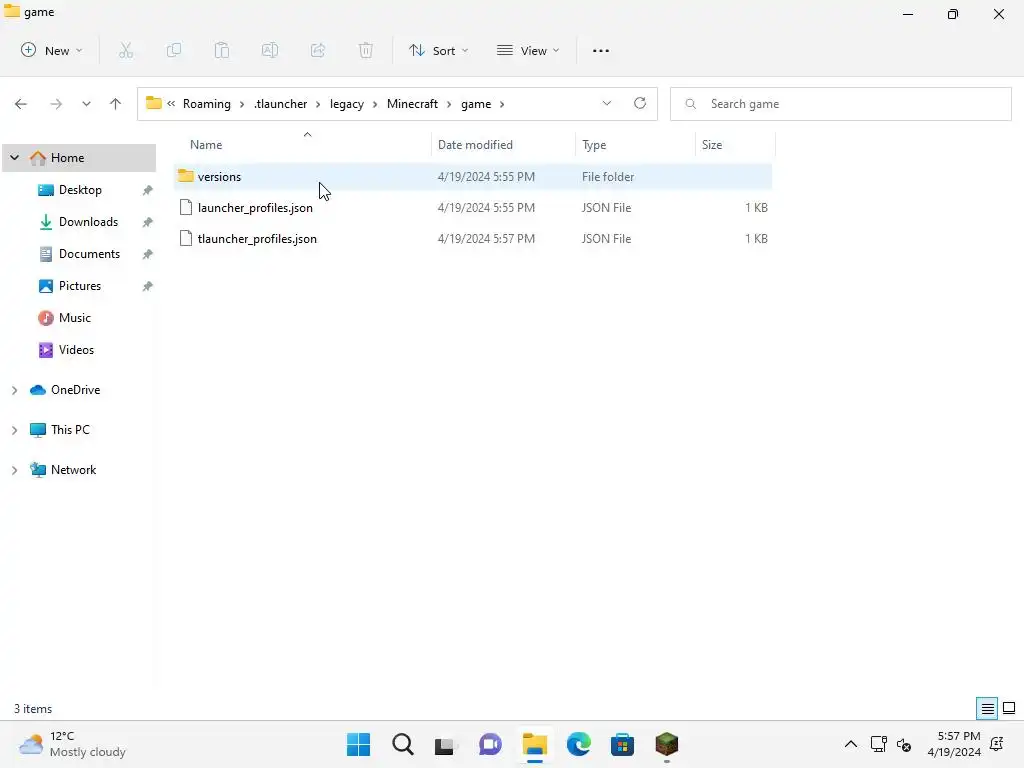
Task: Click the versions folder icon
Action: pos(186,176)
